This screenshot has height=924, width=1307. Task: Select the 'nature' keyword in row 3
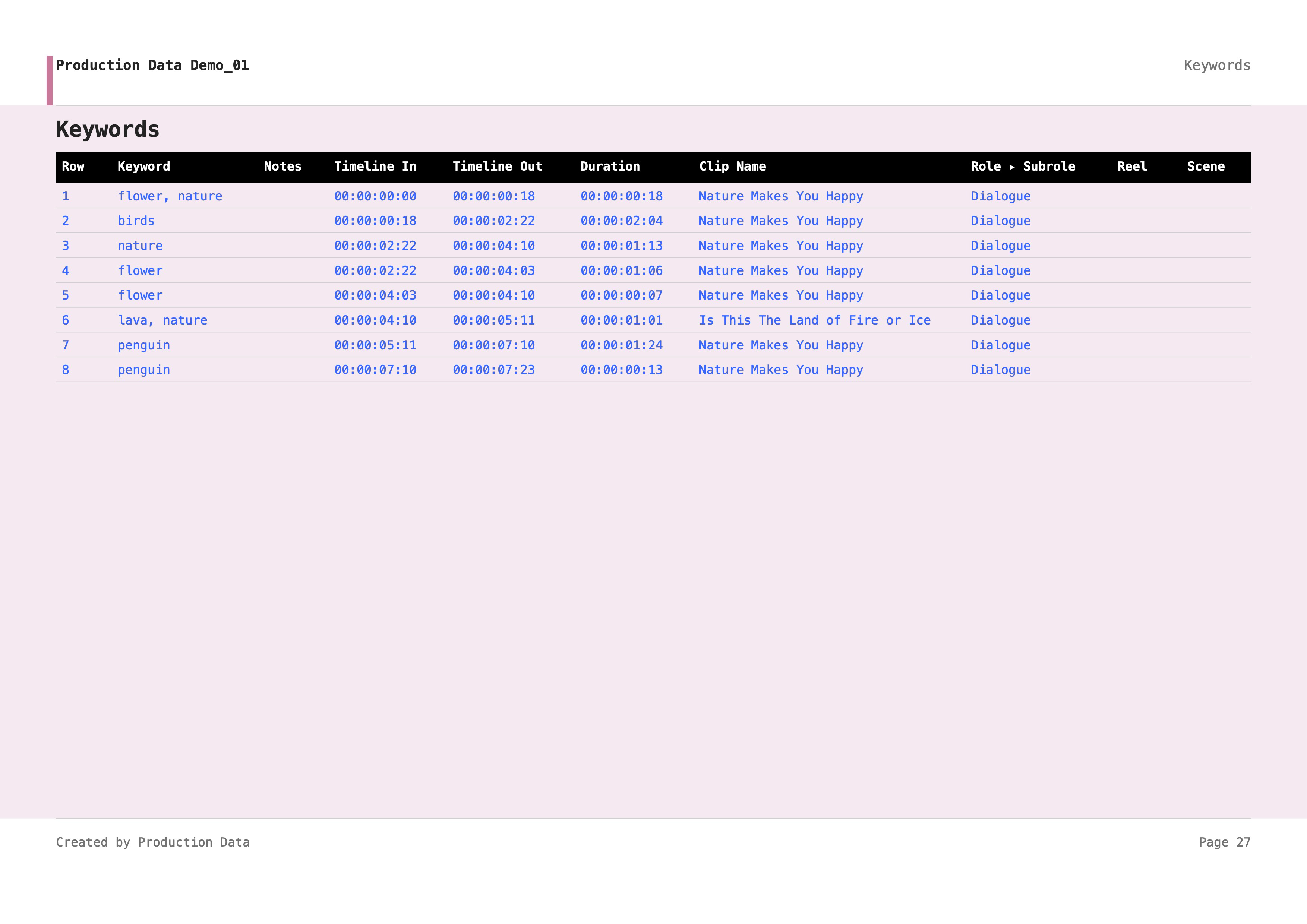click(x=140, y=246)
